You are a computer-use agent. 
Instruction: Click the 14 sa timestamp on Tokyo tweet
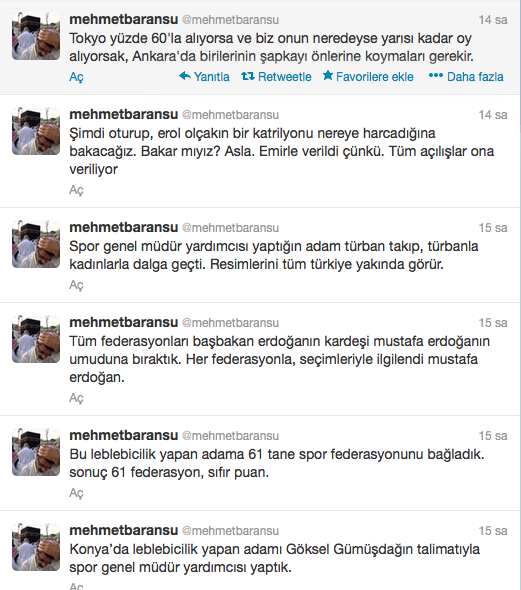(x=493, y=20)
